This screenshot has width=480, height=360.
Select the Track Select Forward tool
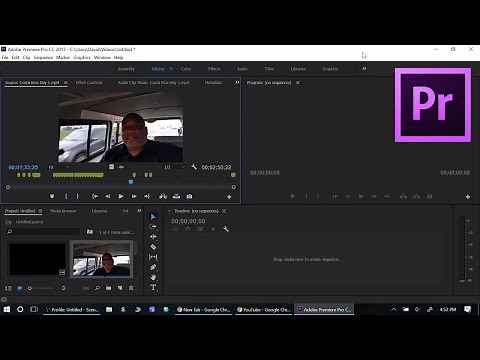153,227
